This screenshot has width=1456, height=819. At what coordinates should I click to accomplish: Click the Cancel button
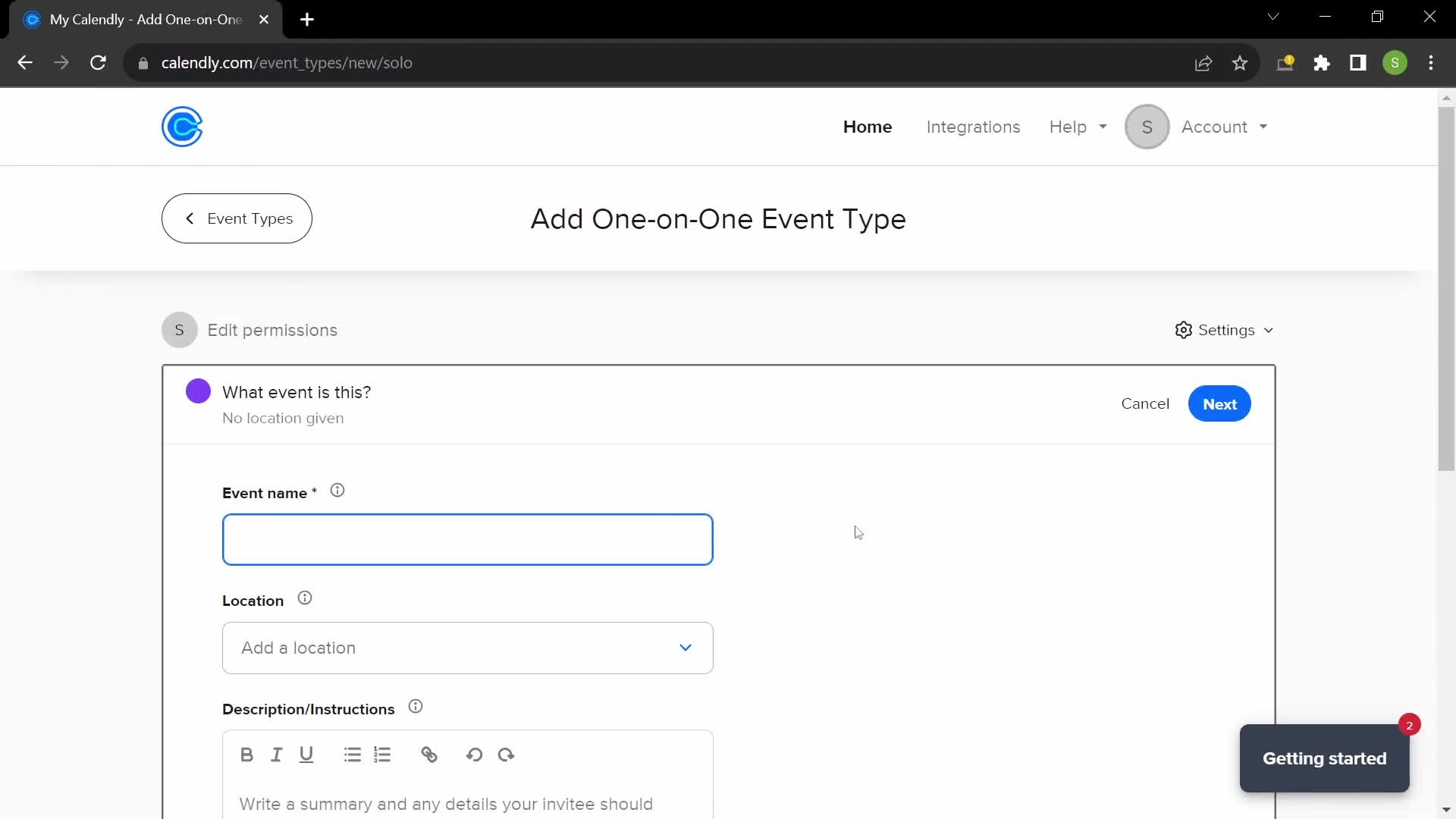pos(1145,403)
